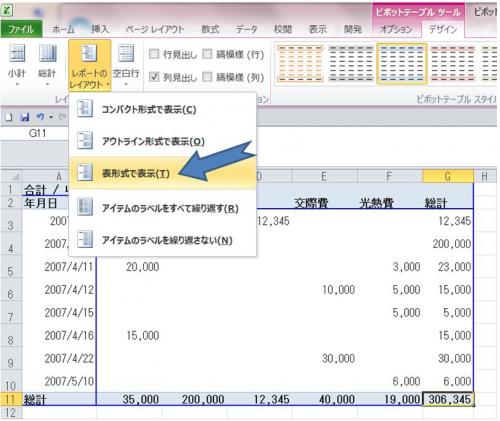
Task: Switch to the 挿入 tab
Action: 100,29
